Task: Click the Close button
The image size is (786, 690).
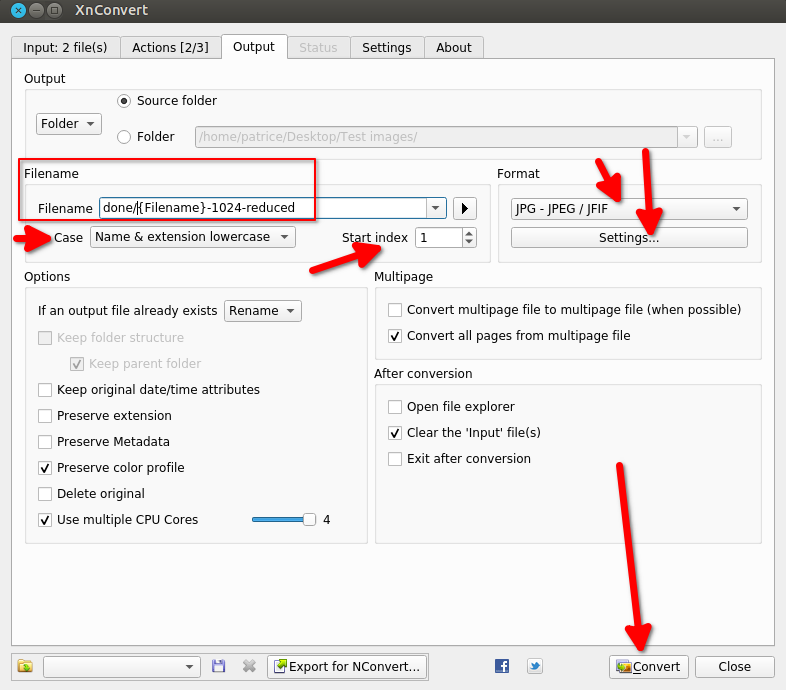Action: (x=734, y=667)
